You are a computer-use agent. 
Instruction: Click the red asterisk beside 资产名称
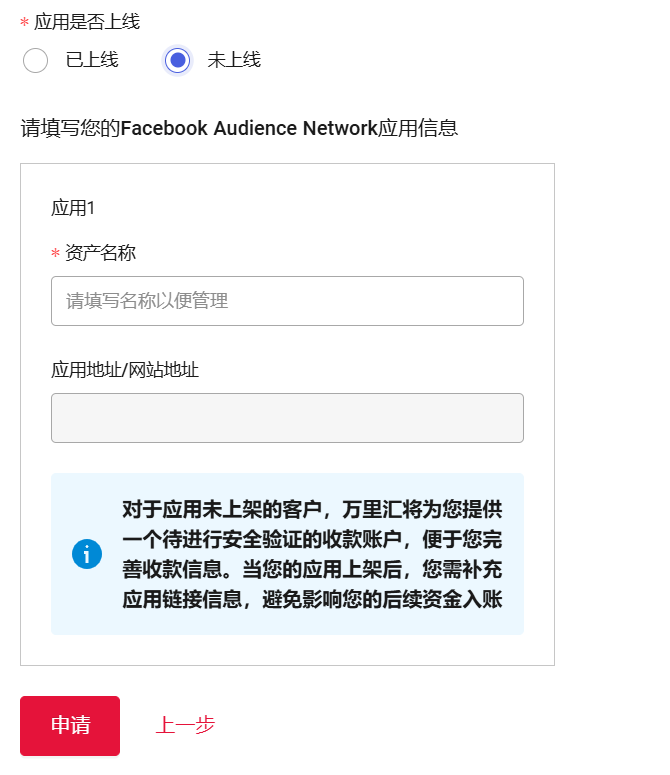pos(56,255)
